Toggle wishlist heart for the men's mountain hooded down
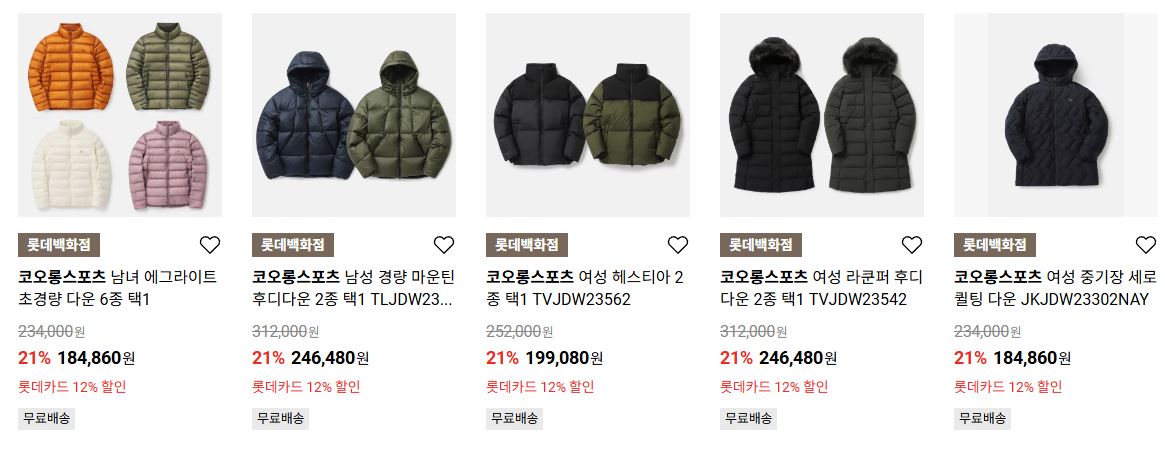Image resolution: width=1165 pixels, height=451 pixels. 444,244
